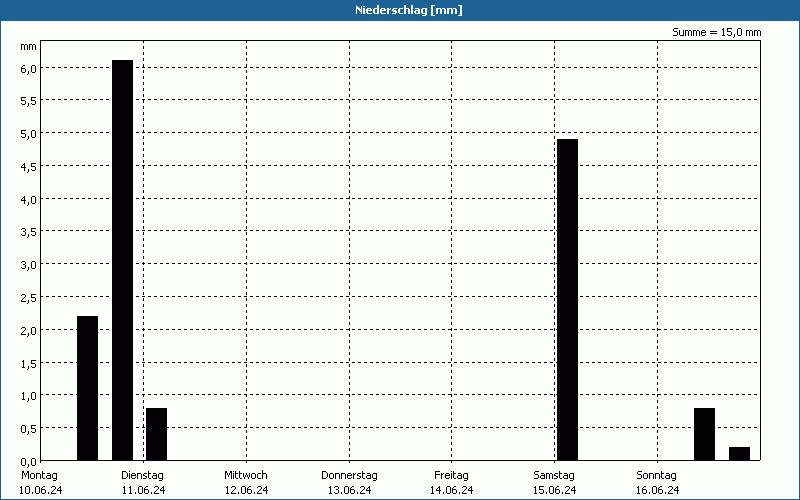The height and width of the screenshot is (500, 800).
Task: Click the date '14.06.24'
Action: point(452,490)
